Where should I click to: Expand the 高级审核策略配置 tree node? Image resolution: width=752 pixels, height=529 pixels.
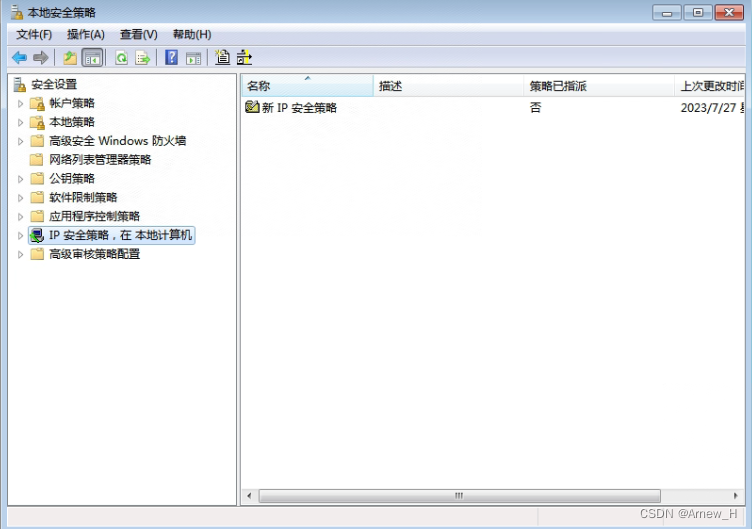tap(20, 255)
